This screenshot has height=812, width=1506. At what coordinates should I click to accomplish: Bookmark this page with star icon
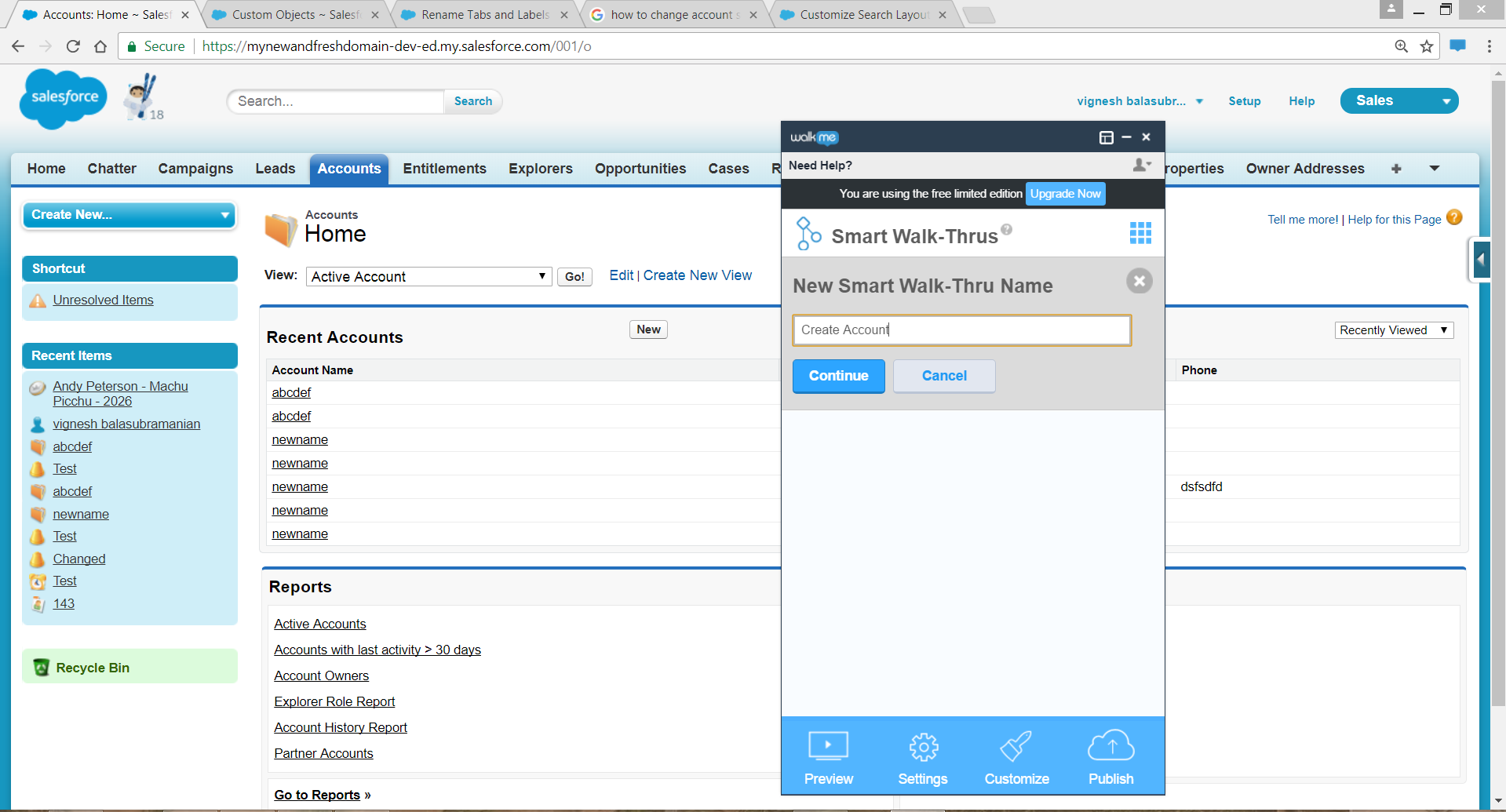pyautogui.click(x=1427, y=46)
